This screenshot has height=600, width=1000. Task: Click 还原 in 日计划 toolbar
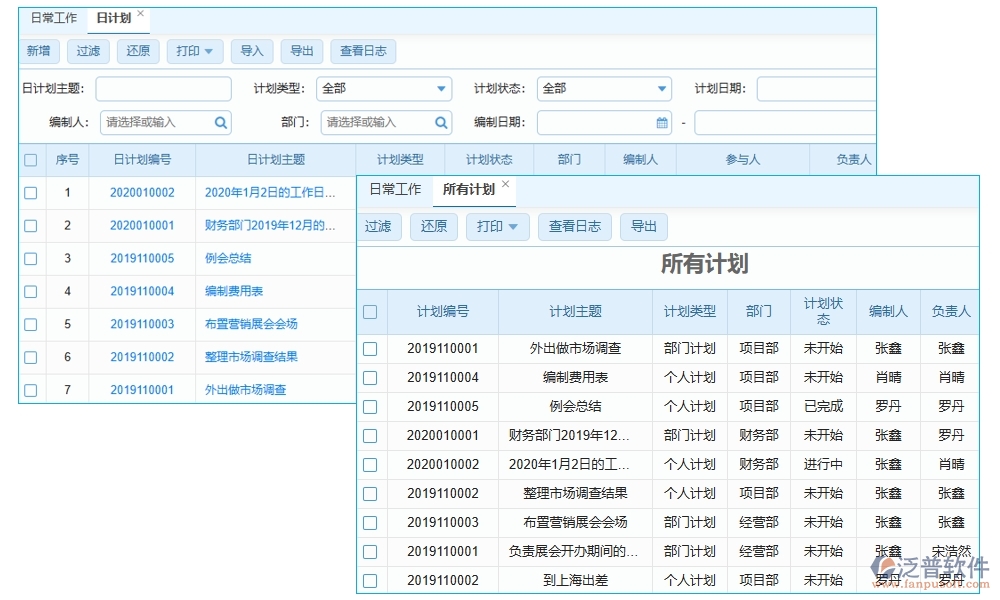point(138,51)
